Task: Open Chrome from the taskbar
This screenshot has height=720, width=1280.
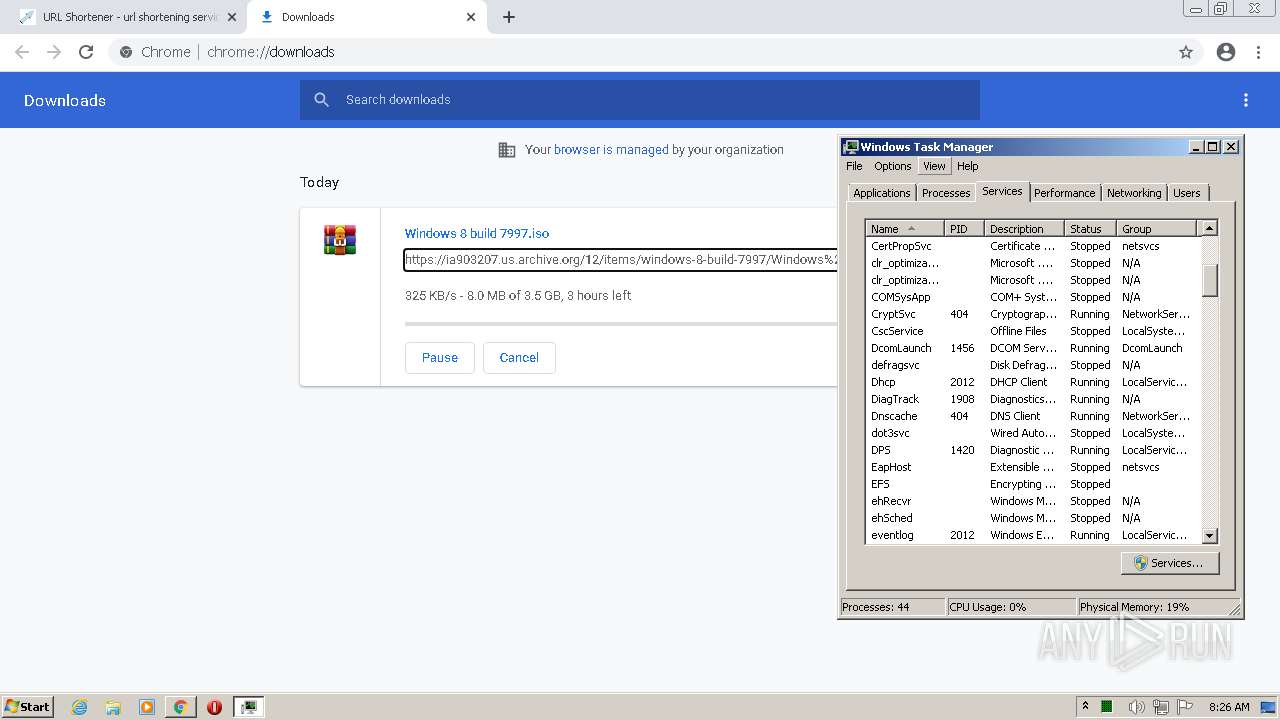Action: pyautogui.click(x=181, y=707)
